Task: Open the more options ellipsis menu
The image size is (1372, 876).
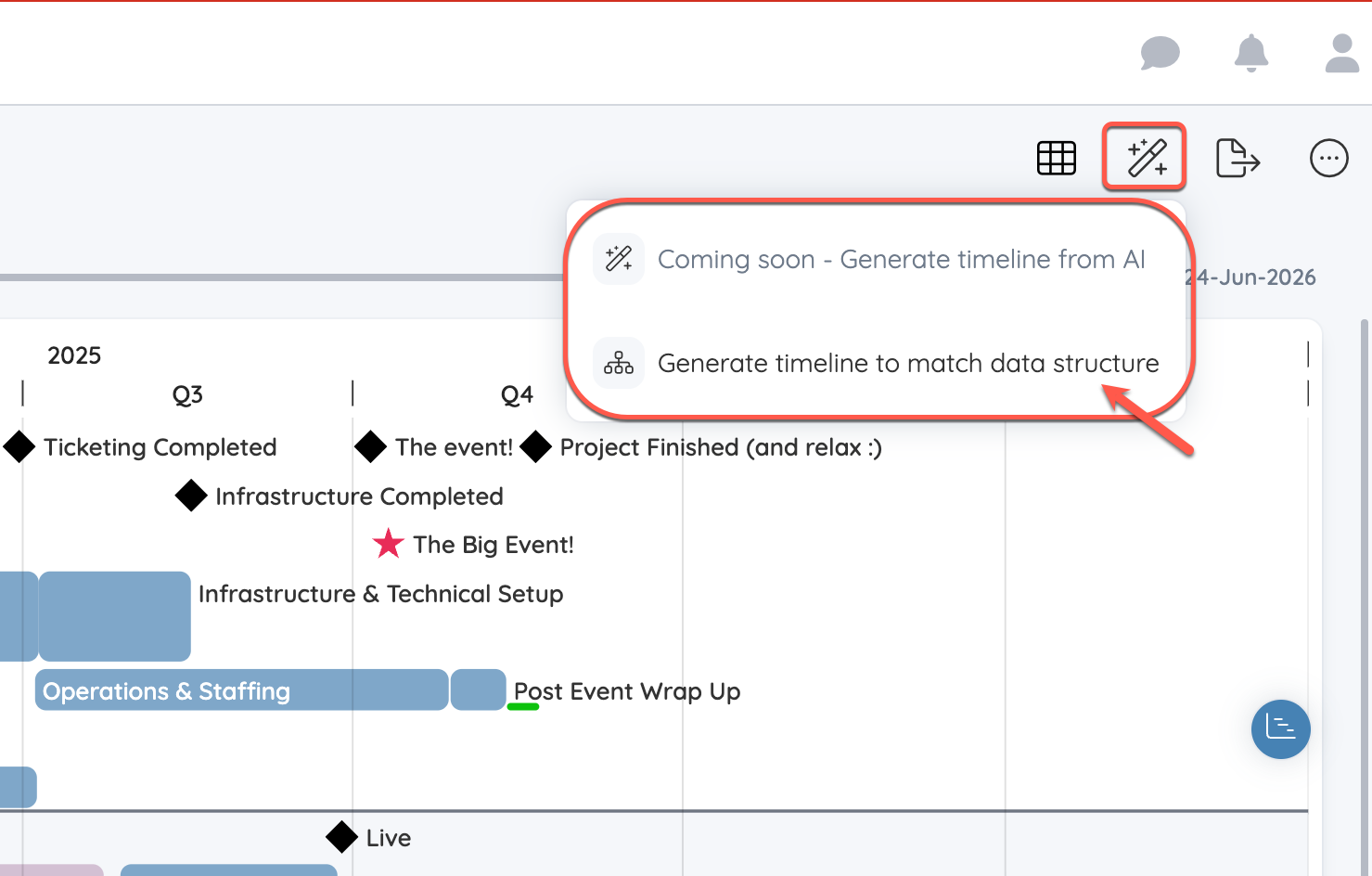Action: click(1328, 159)
